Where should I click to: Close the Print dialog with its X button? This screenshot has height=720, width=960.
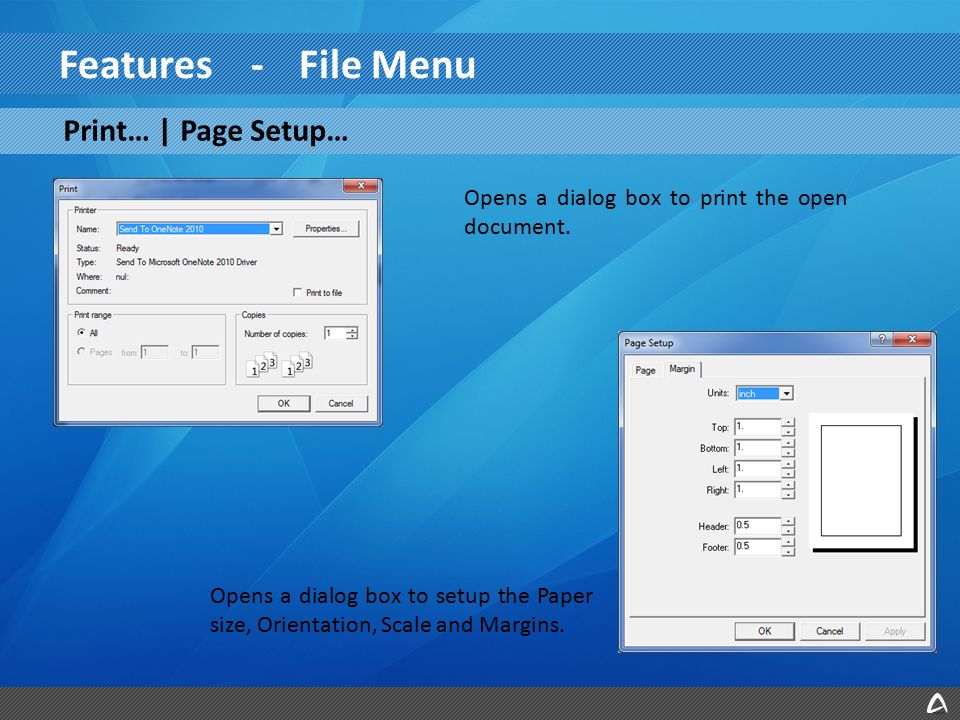click(361, 186)
